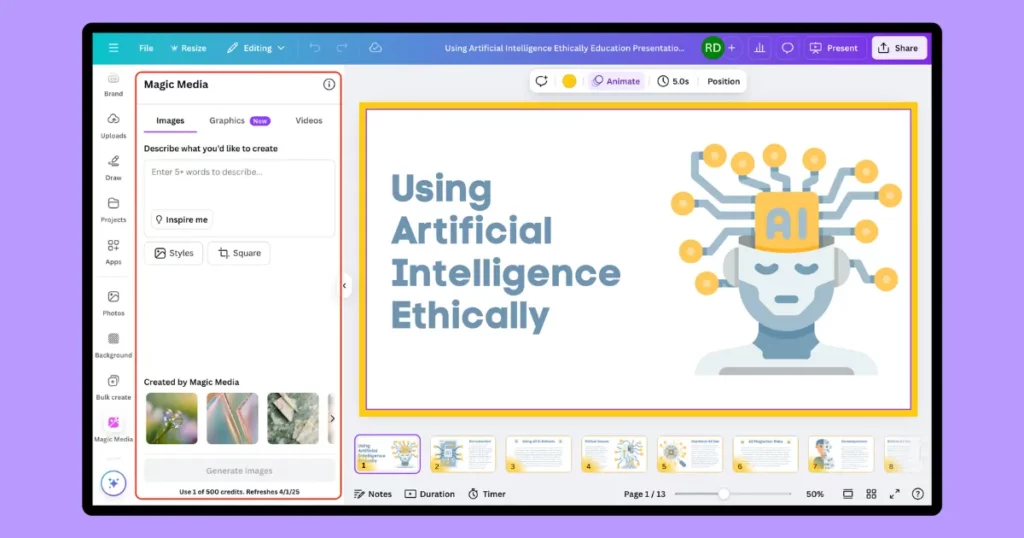The image size is (1024, 538).
Task: Click the Share button
Action: (898, 48)
